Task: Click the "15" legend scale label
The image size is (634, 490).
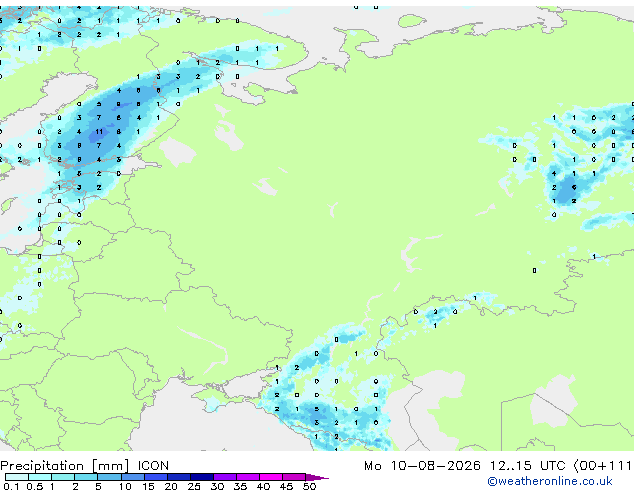Action: click(x=148, y=486)
